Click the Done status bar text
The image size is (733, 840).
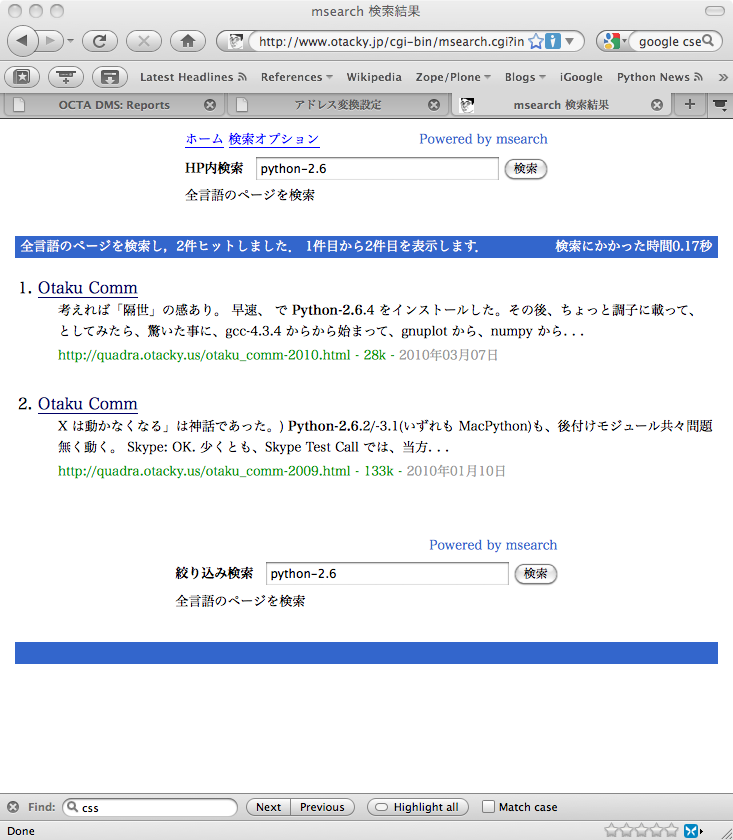click(21, 831)
